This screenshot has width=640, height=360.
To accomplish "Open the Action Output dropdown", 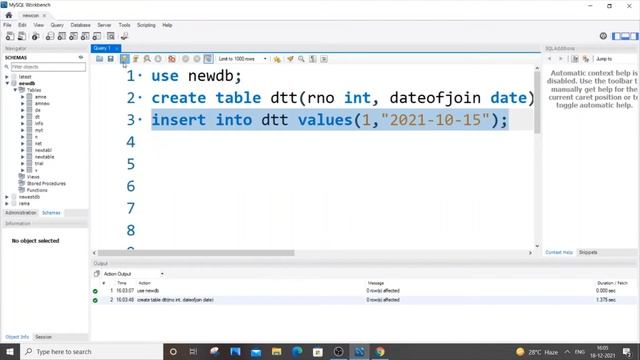I will (x=133, y=274).
